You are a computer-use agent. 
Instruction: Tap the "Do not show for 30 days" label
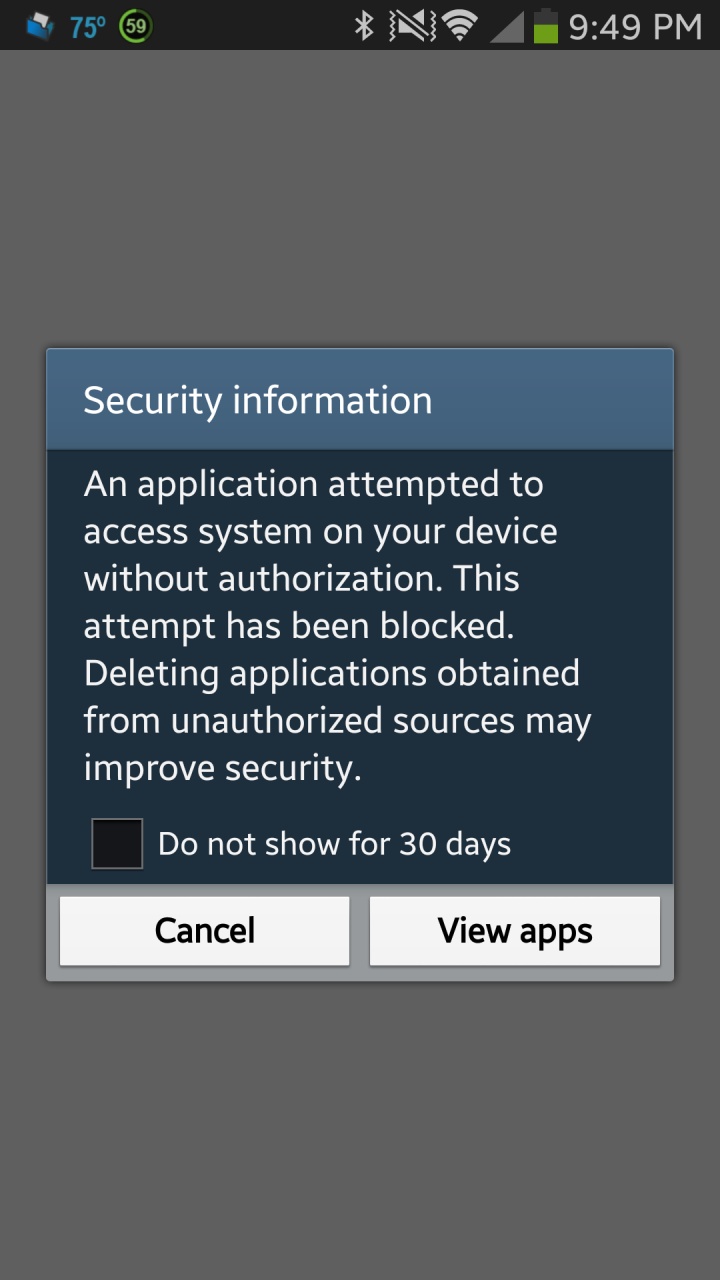(x=334, y=844)
